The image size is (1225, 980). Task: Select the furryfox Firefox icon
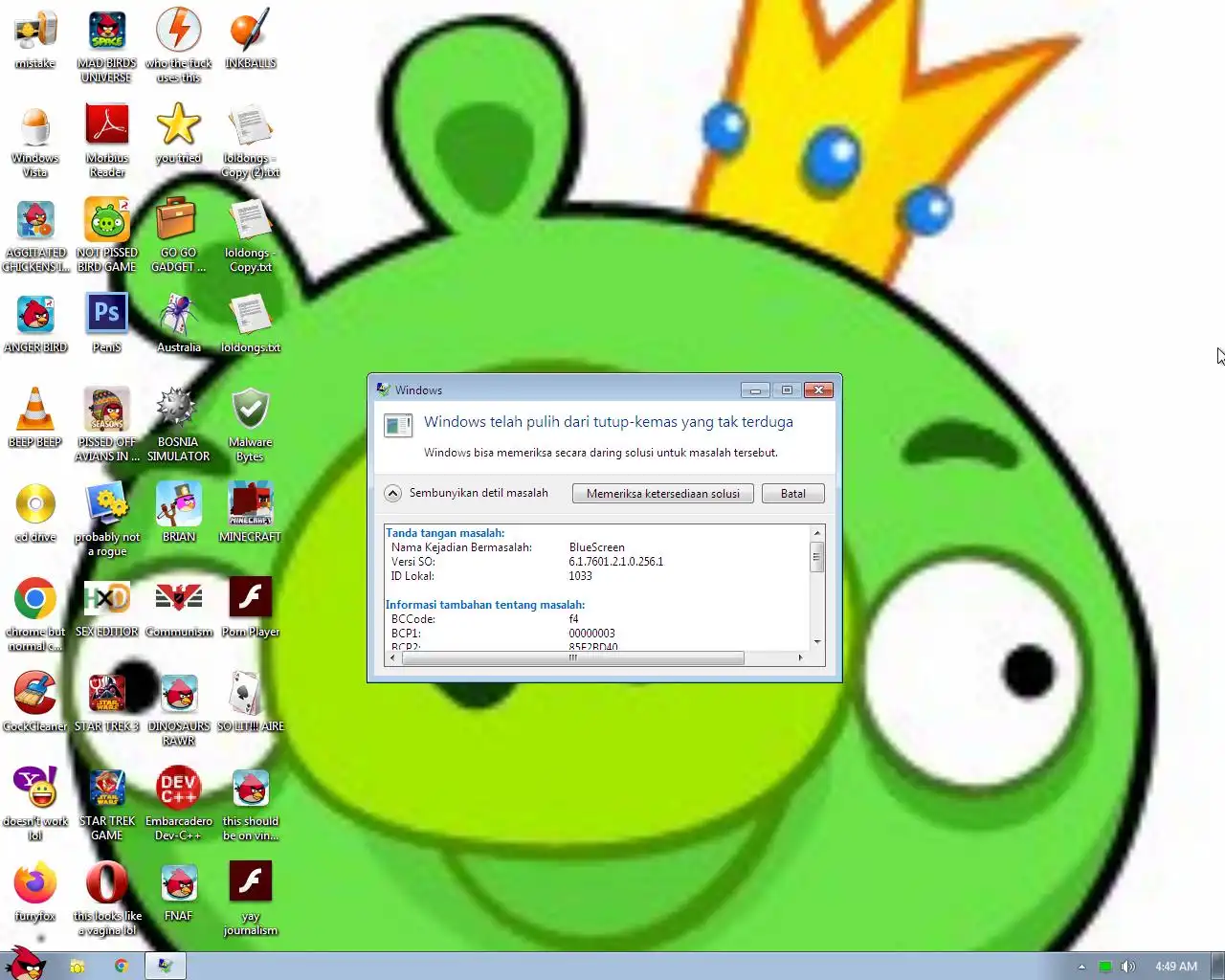(35, 891)
